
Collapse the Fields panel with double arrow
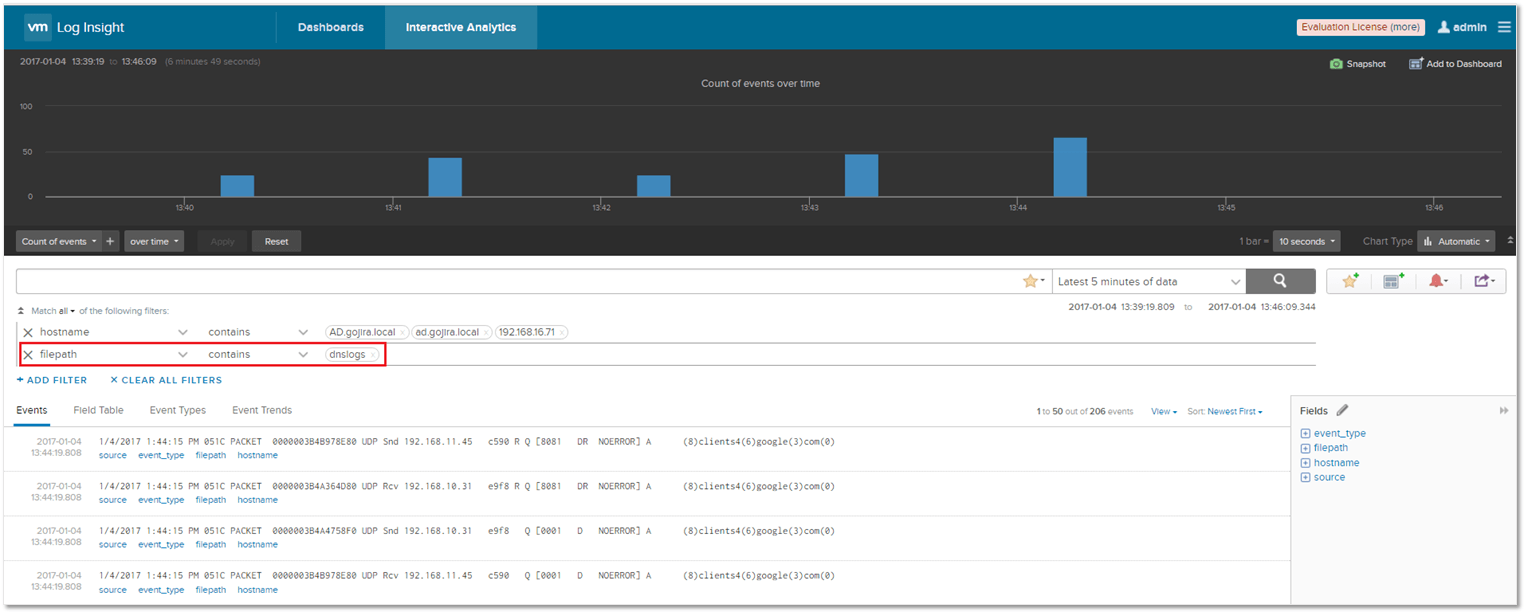click(x=1504, y=411)
